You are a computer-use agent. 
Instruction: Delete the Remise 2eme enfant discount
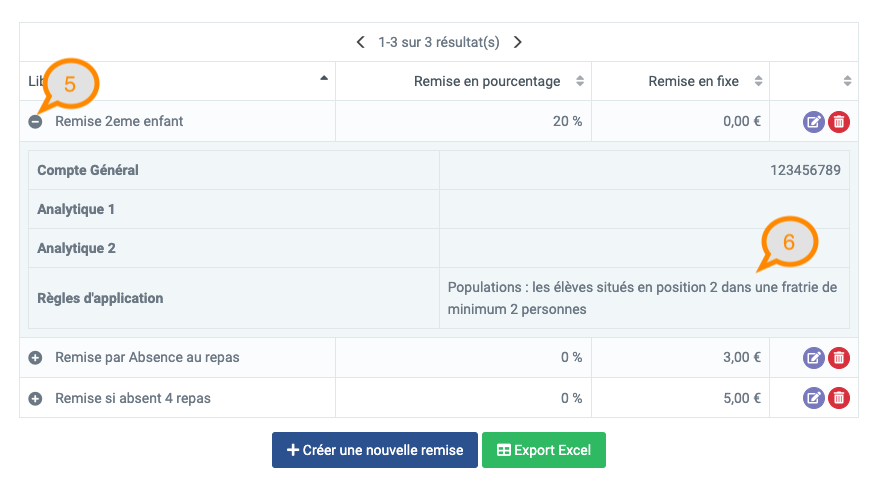[839, 122]
